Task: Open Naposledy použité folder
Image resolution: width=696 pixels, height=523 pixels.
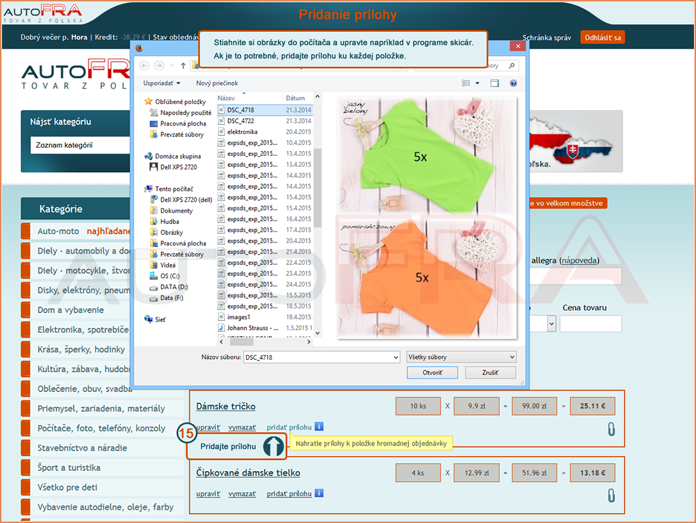Action: point(186,113)
